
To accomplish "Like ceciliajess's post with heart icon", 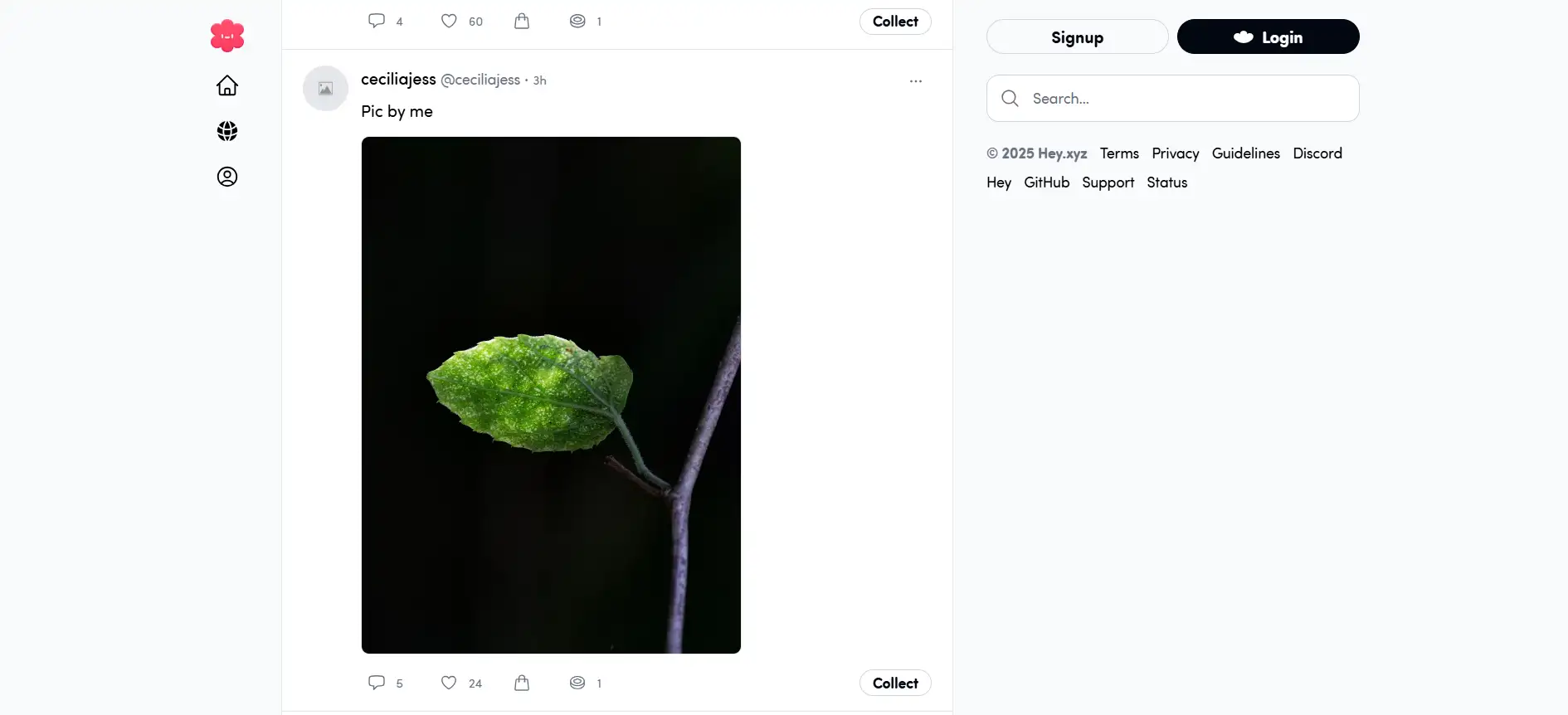I will (449, 683).
